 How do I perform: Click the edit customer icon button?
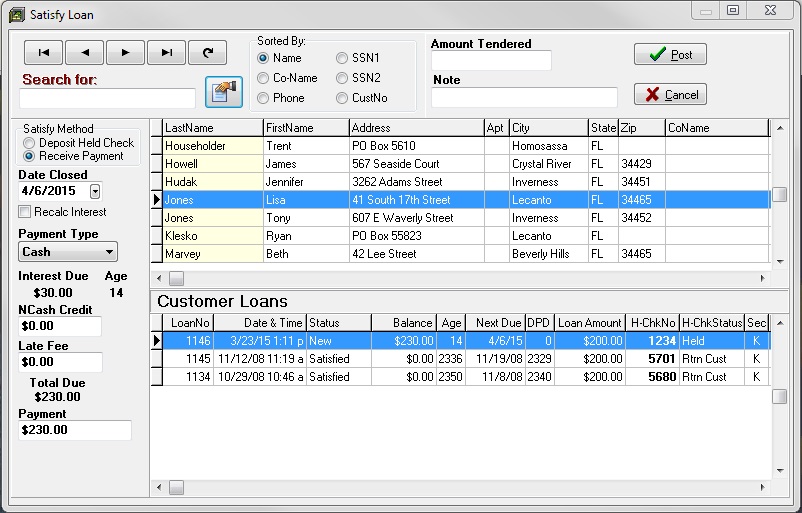[x=224, y=92]
